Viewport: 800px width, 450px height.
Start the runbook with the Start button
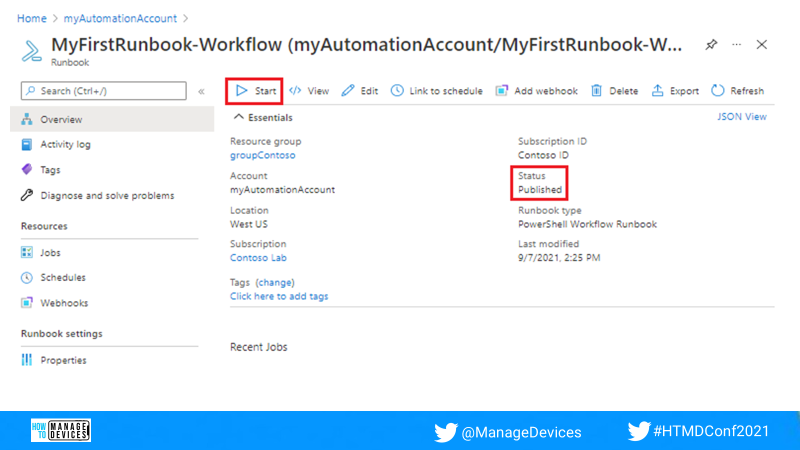tap(256, 91)
